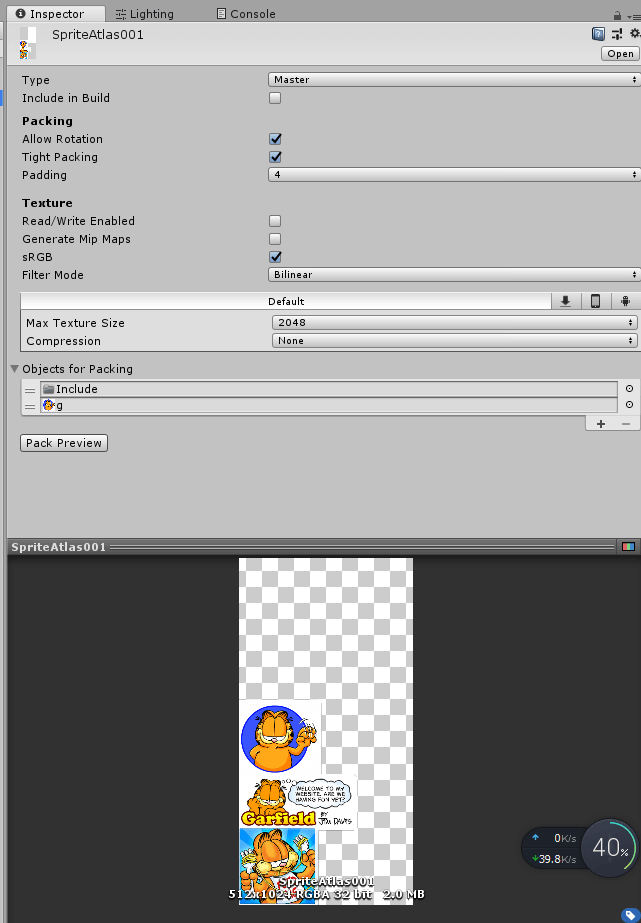Open object picker for Include entry
This screenshot has height=923, width=641.
pos(629,389)
